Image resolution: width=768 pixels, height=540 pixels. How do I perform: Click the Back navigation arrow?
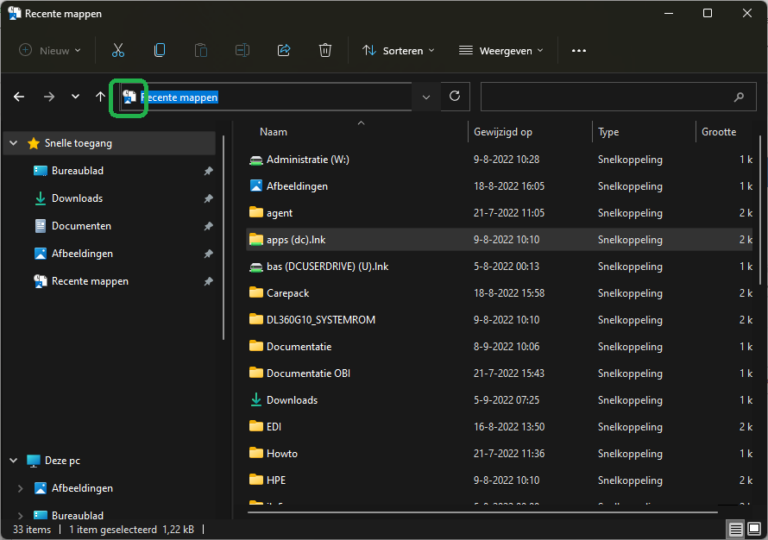(19, 97)
